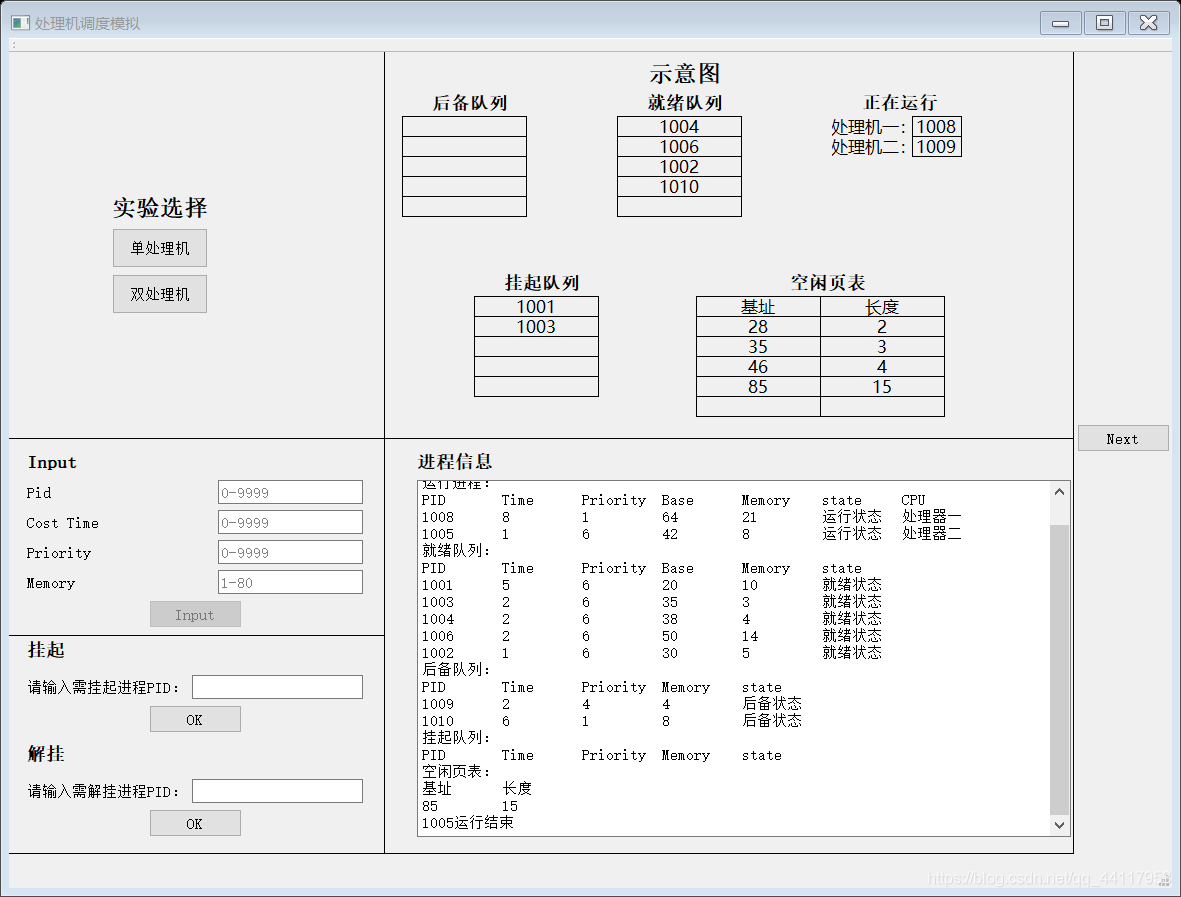Click the 挂起队列: heading in the process log
The width and height of the screenshot is (1181, 897).
pos(456,737)
